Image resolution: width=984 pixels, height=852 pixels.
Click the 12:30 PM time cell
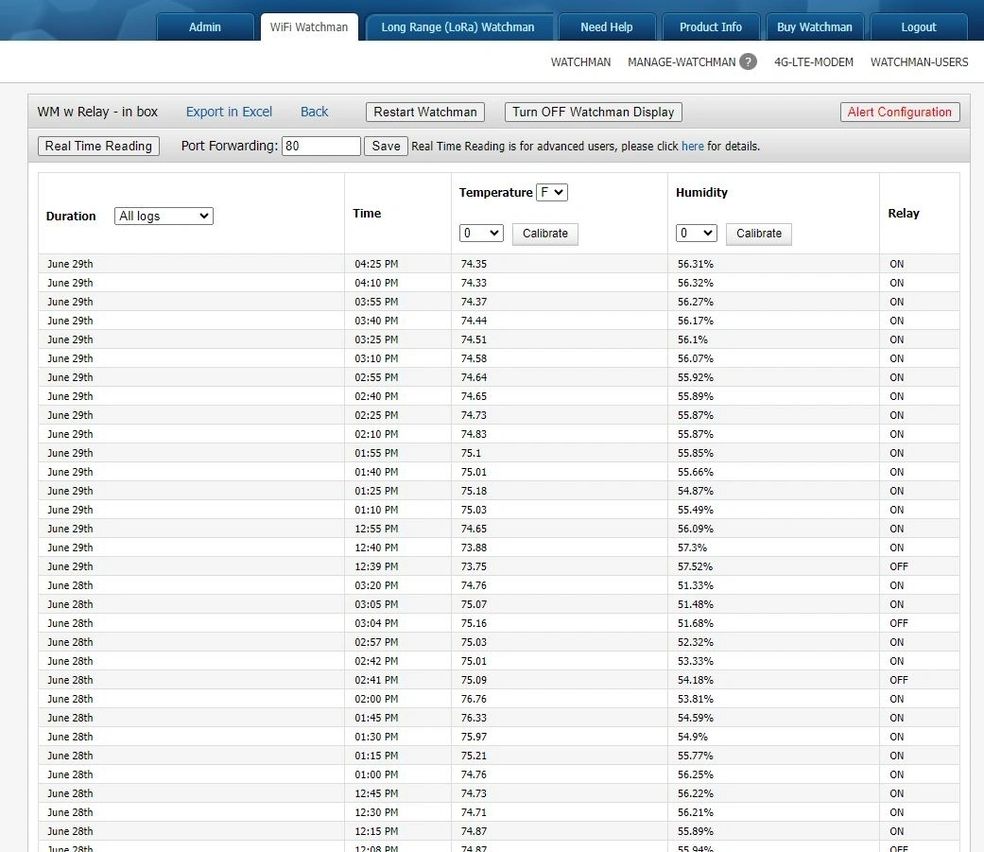tap(377, 812)
